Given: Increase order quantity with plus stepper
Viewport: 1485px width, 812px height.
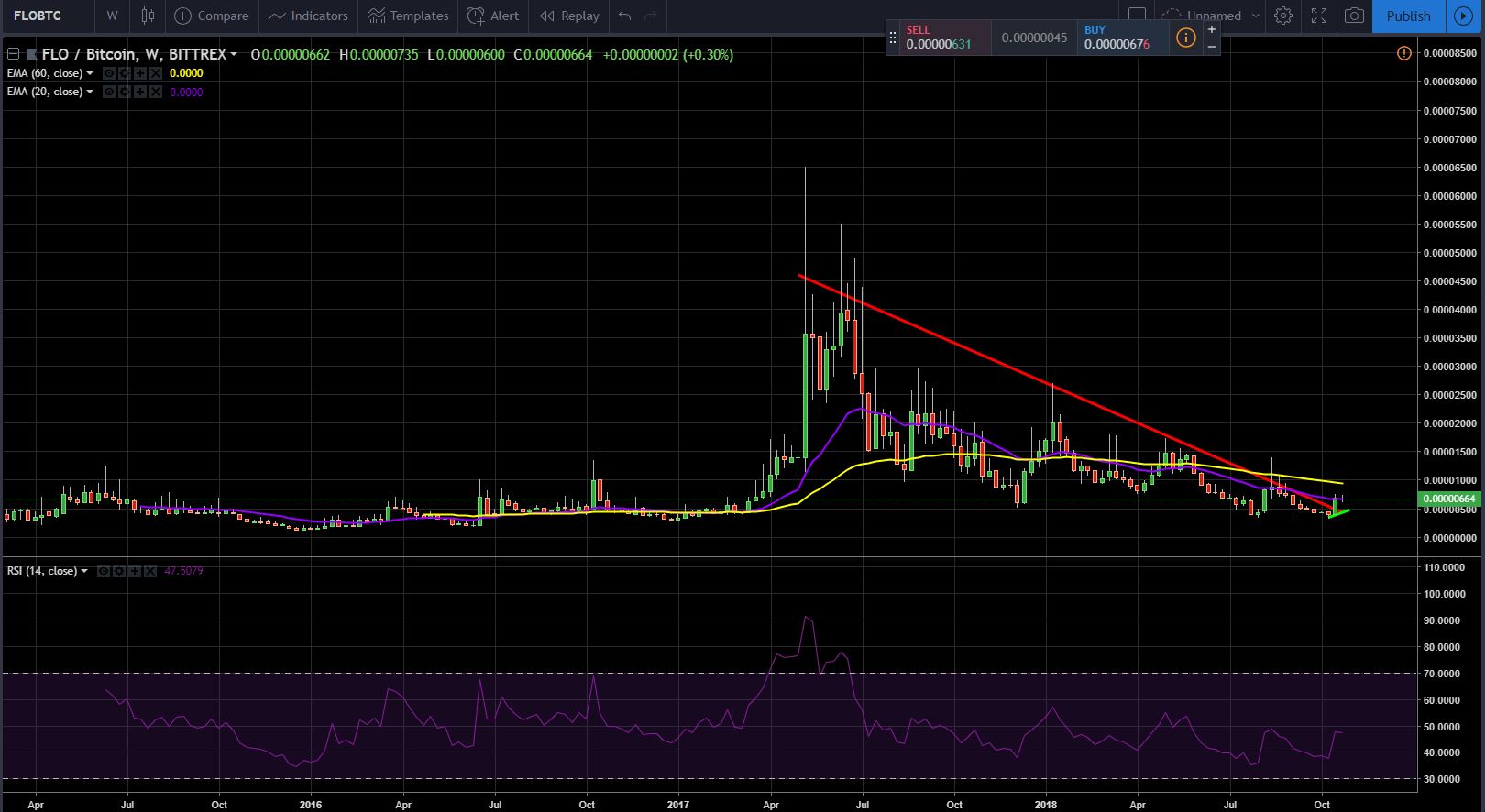Looking at the screenshot, I should pyautogui.click(x=1212, y=29).
